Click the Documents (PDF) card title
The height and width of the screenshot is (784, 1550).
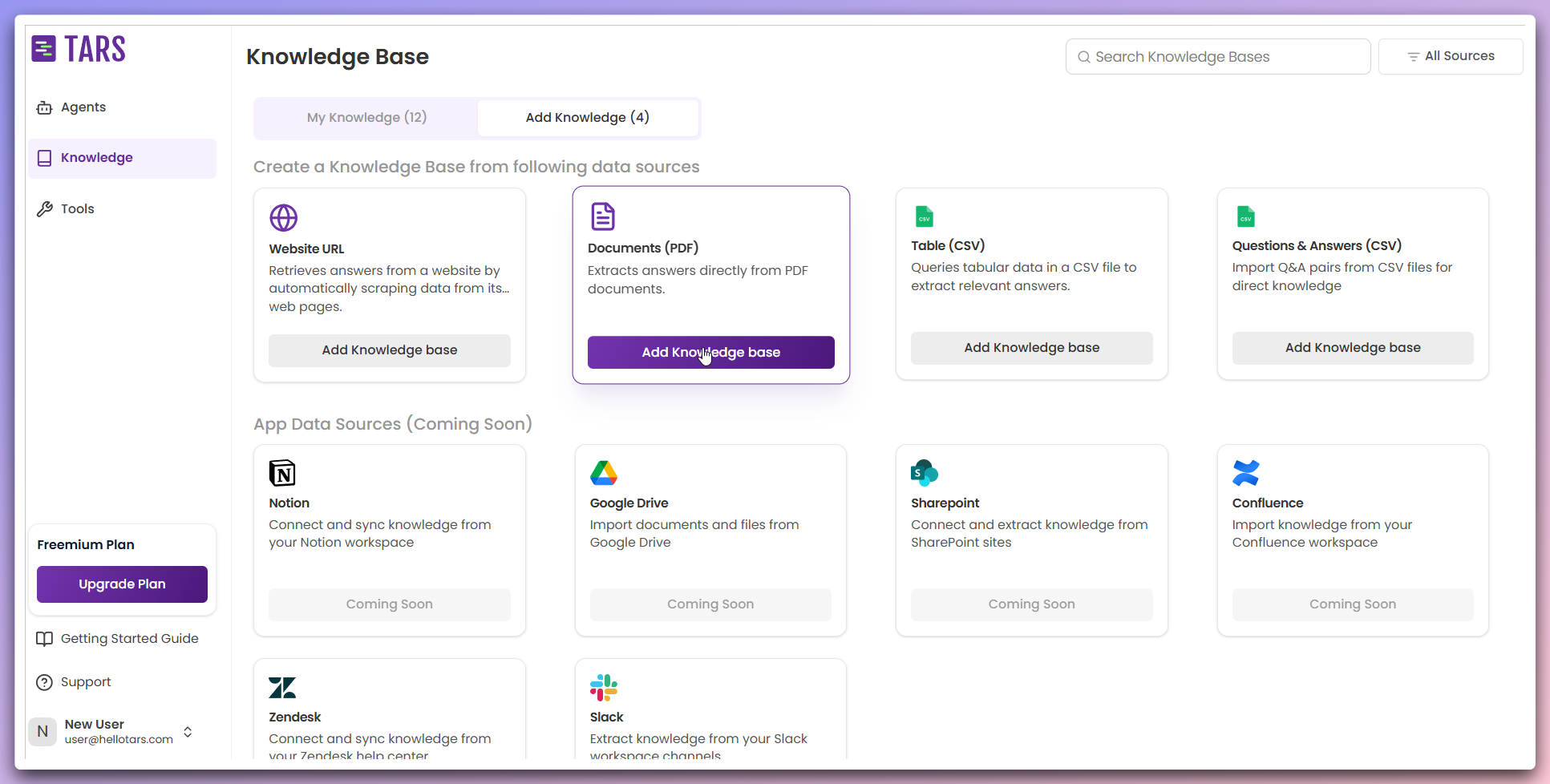[x=643, y=249]
